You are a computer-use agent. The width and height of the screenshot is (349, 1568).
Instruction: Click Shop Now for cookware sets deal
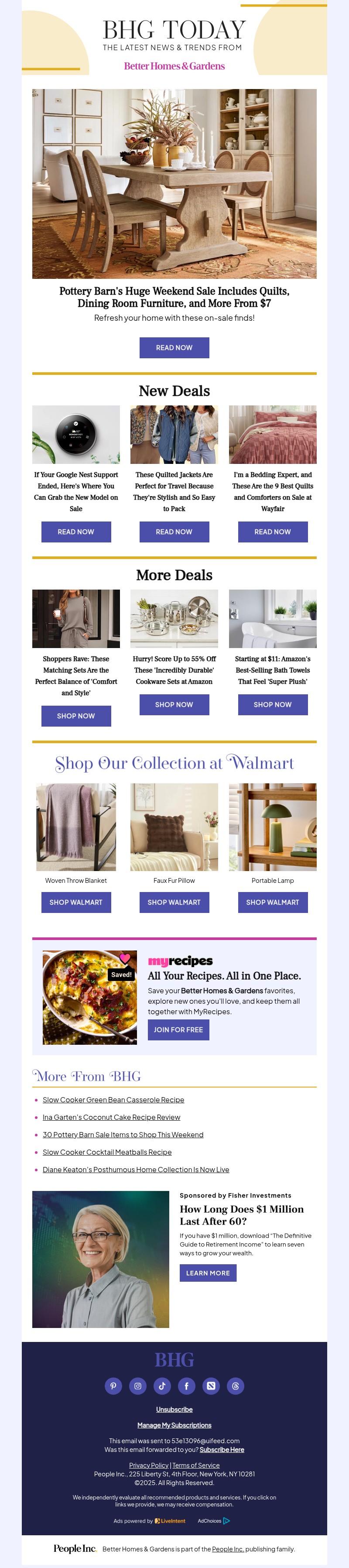pyautogui.click(x=174, y=704)
